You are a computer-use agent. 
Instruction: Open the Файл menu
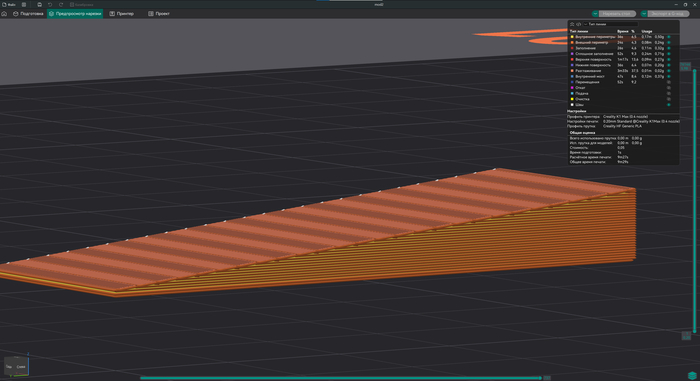click(9, 4)
